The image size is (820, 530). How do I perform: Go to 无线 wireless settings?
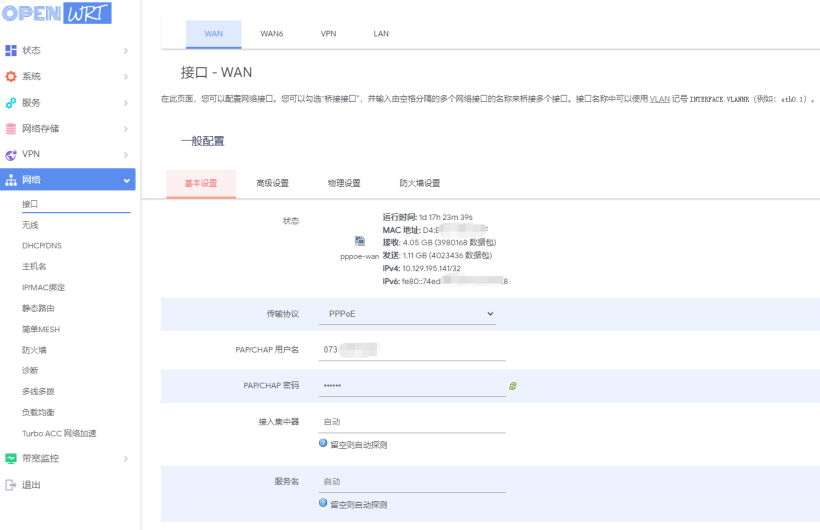(x=30, y=225)
